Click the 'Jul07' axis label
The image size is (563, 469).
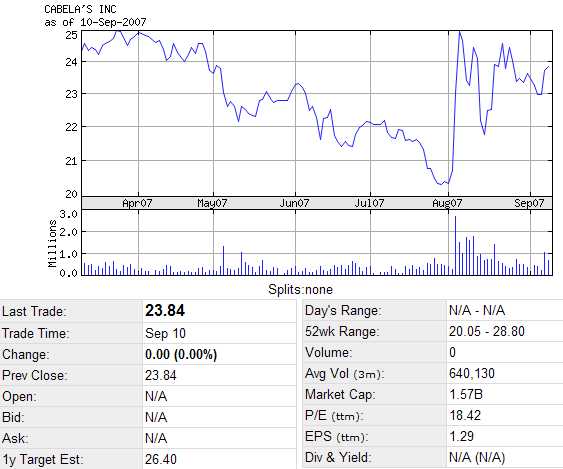click(369, 203)
